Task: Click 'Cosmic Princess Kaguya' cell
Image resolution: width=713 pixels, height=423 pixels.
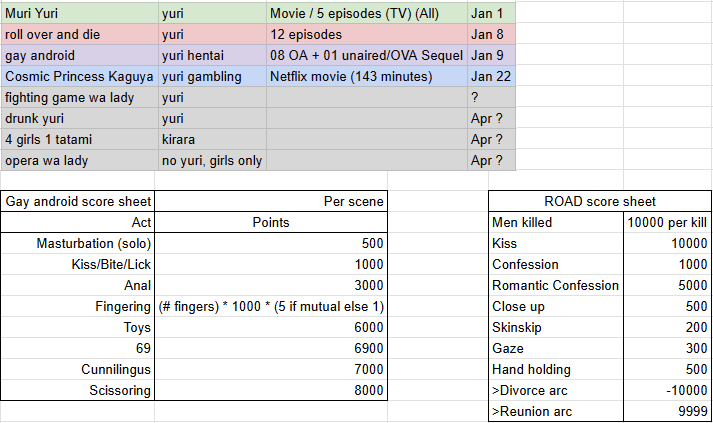Action: 80,76
